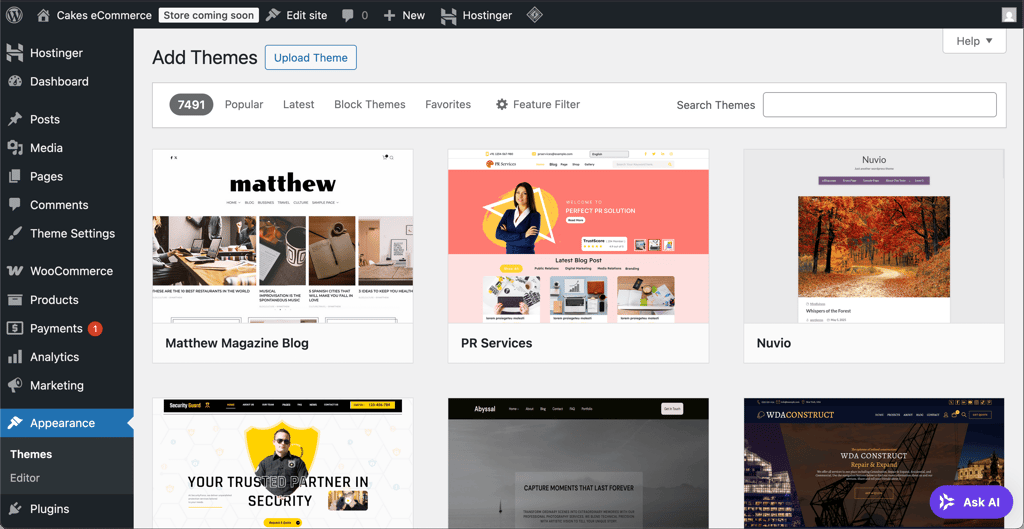
Task: Open the user avatar in top-right corner
Action: (x=1009, y=15)
